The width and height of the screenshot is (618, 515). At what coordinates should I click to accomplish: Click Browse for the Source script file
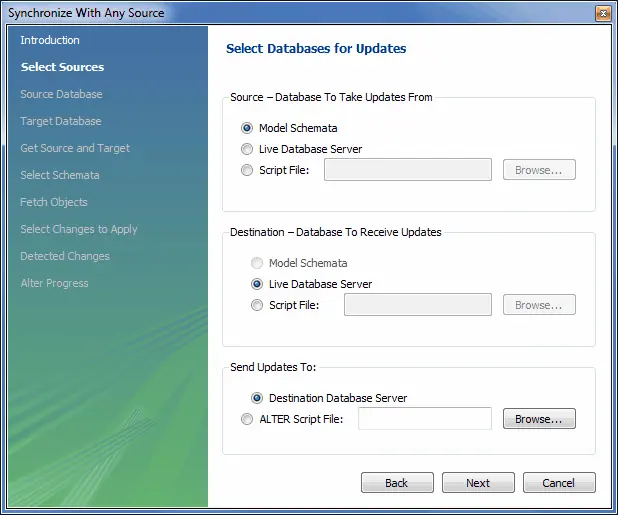(539, 170)
